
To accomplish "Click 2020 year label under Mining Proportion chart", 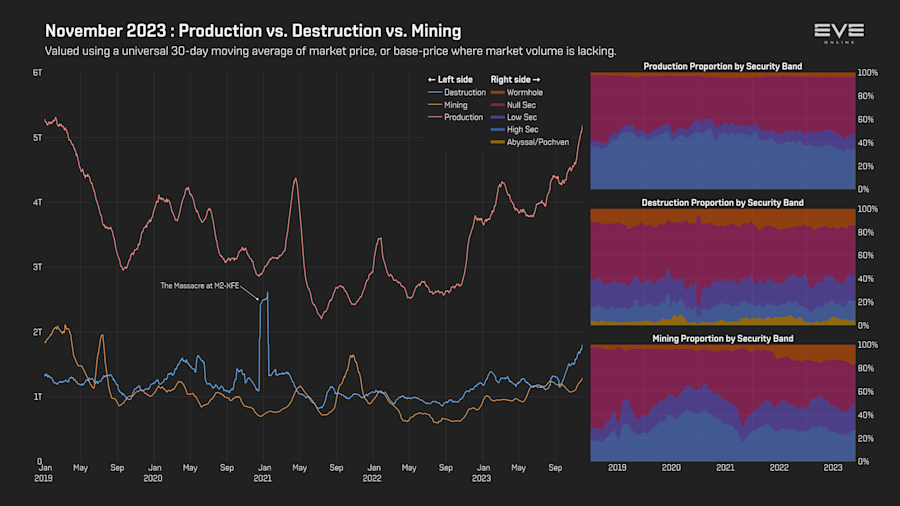I will coord(671,468).
